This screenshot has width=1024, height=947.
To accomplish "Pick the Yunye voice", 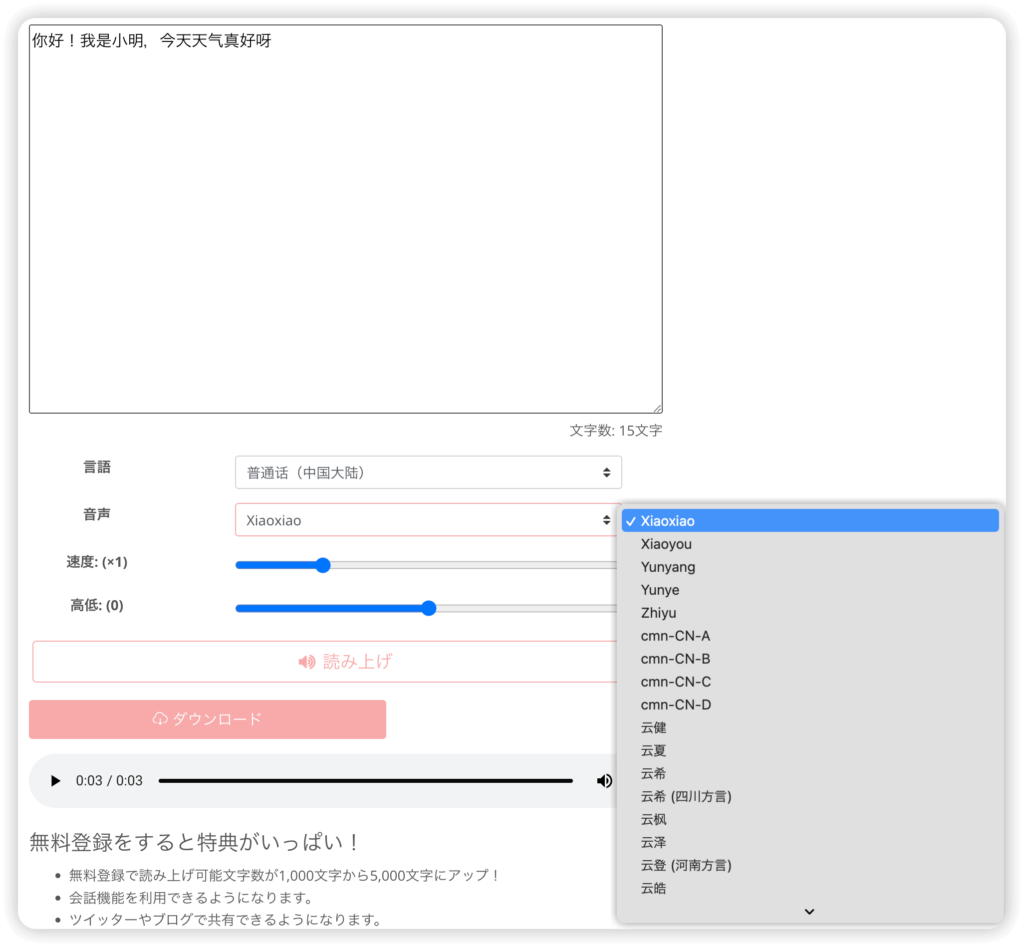I will [660, 590].
